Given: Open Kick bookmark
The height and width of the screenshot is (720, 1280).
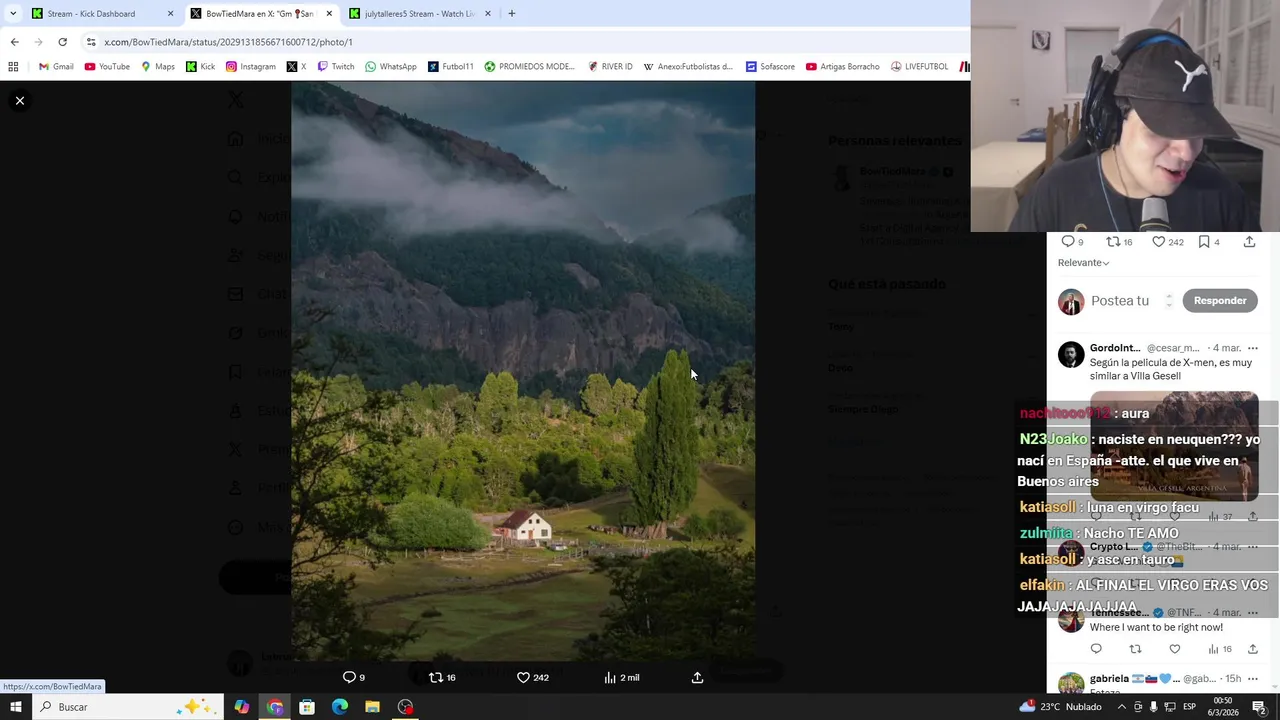Looking at the screenshot, I should pos(200,67).
